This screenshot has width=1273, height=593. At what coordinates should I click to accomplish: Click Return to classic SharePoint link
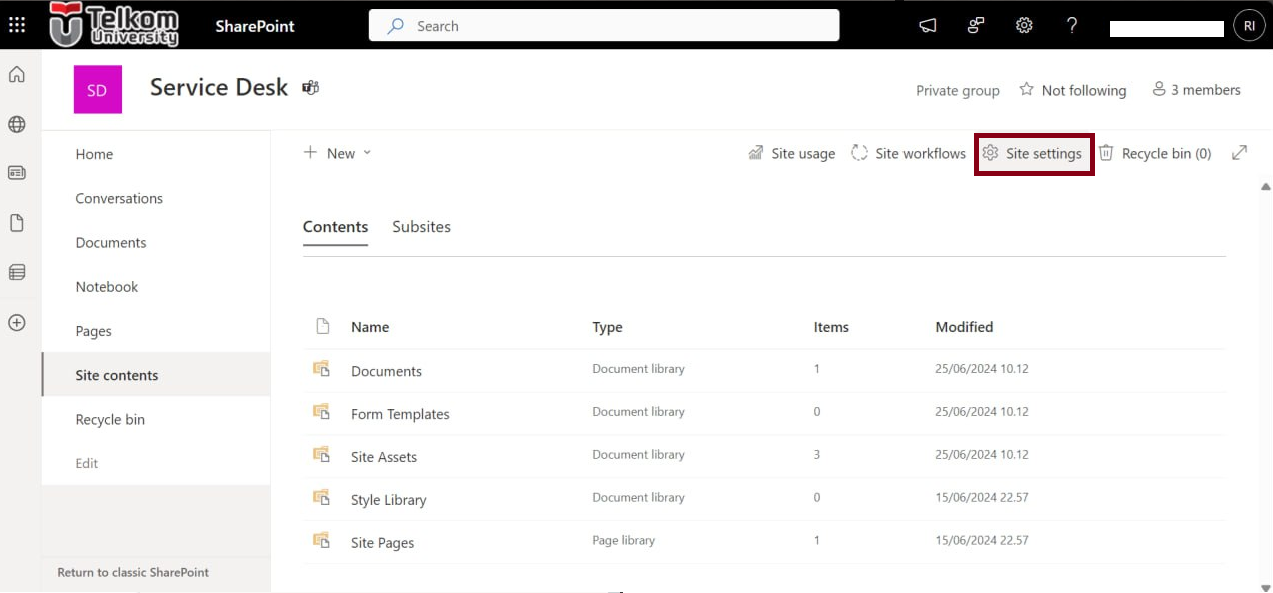coord(133,573)
